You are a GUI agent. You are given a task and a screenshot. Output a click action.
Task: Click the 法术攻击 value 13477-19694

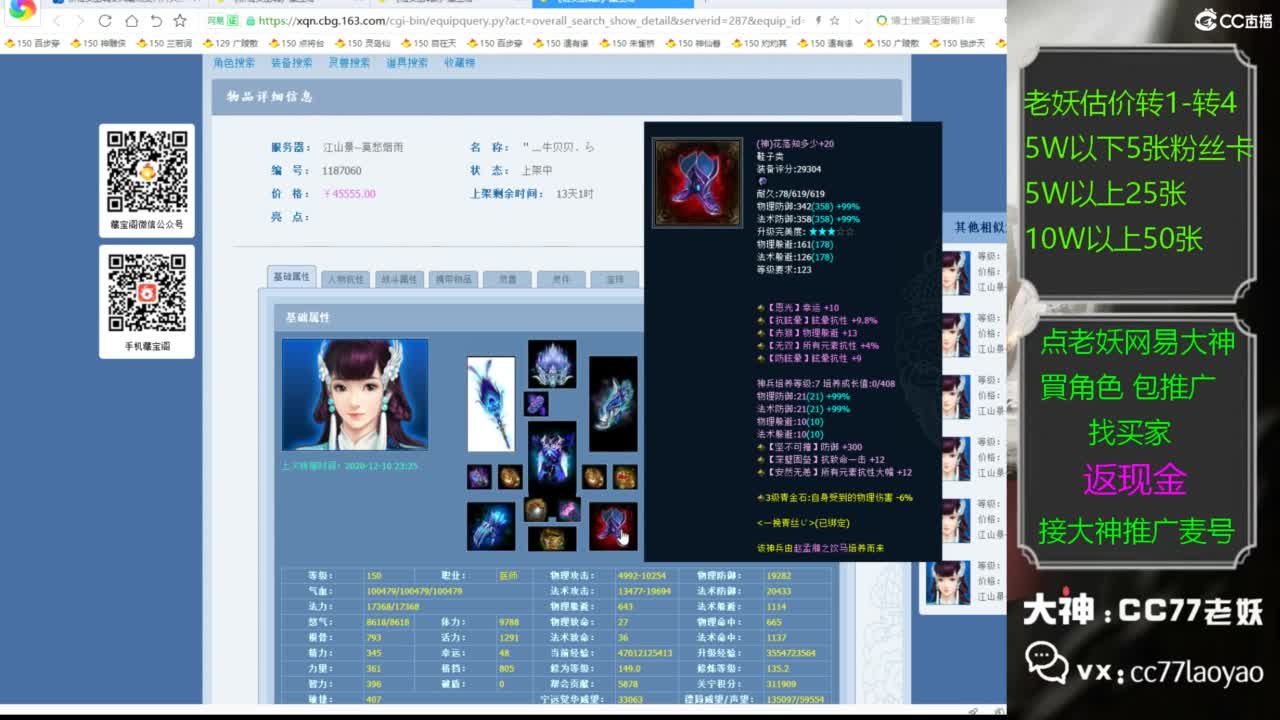click(x=644, y=591)
